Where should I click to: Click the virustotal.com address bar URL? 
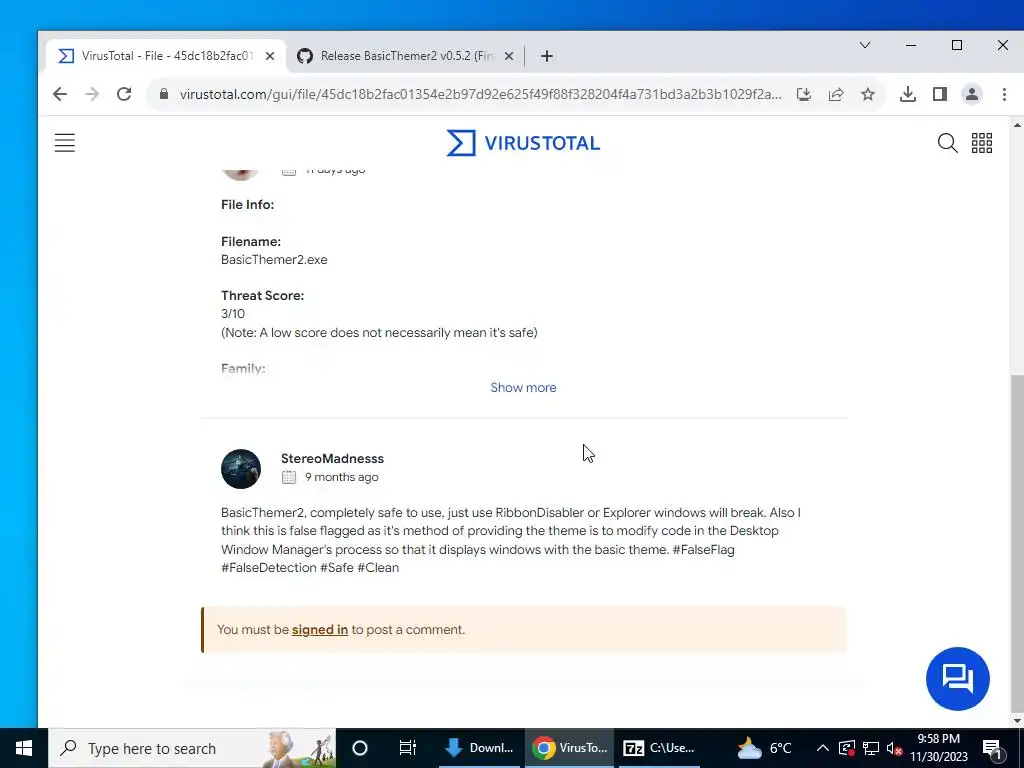[481, 94]
